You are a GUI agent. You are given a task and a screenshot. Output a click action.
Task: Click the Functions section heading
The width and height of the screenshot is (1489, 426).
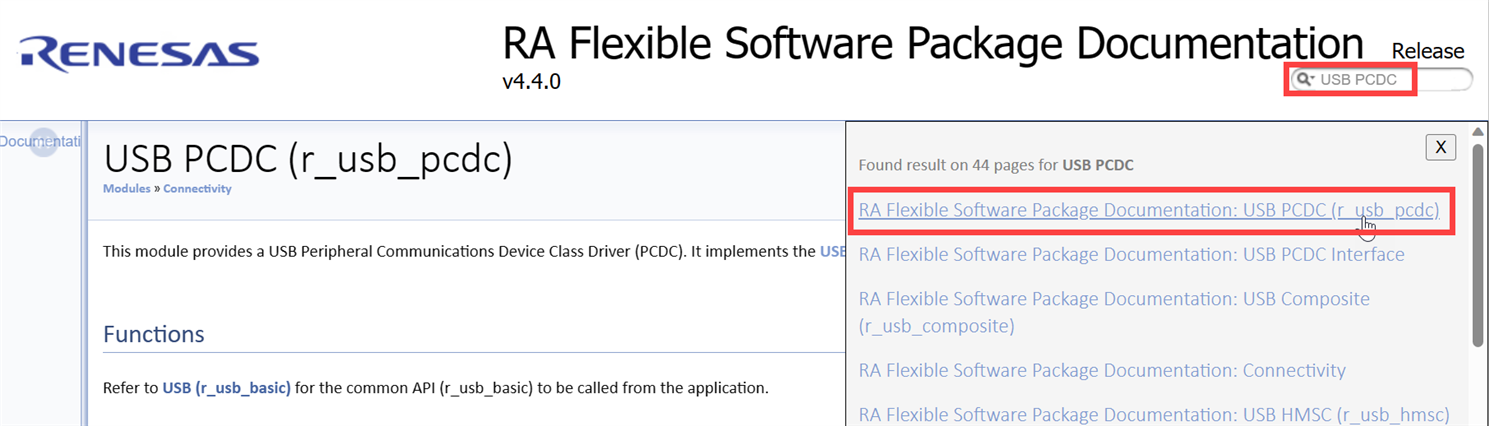(154, 334)
